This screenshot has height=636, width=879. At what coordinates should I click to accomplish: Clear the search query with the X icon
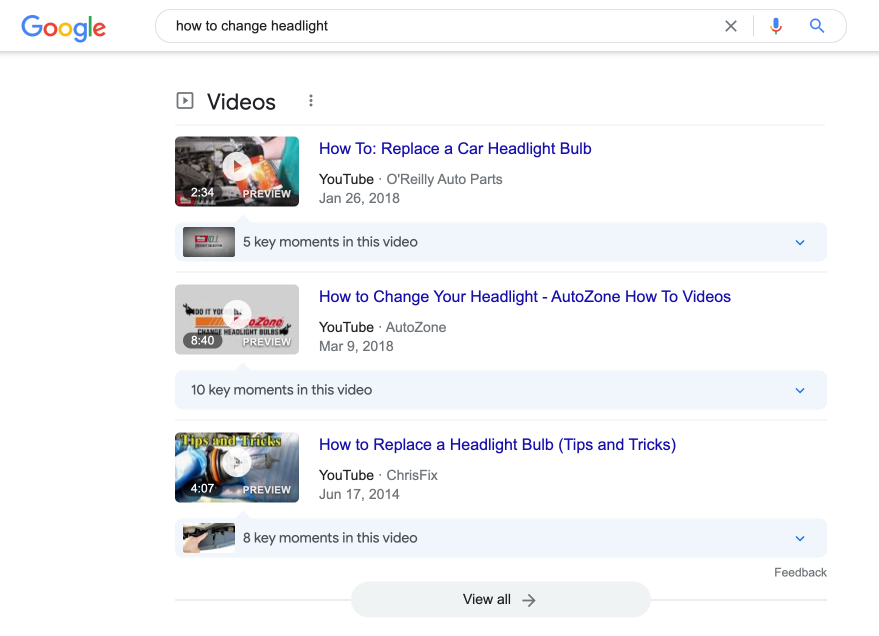tap(730, 26)
